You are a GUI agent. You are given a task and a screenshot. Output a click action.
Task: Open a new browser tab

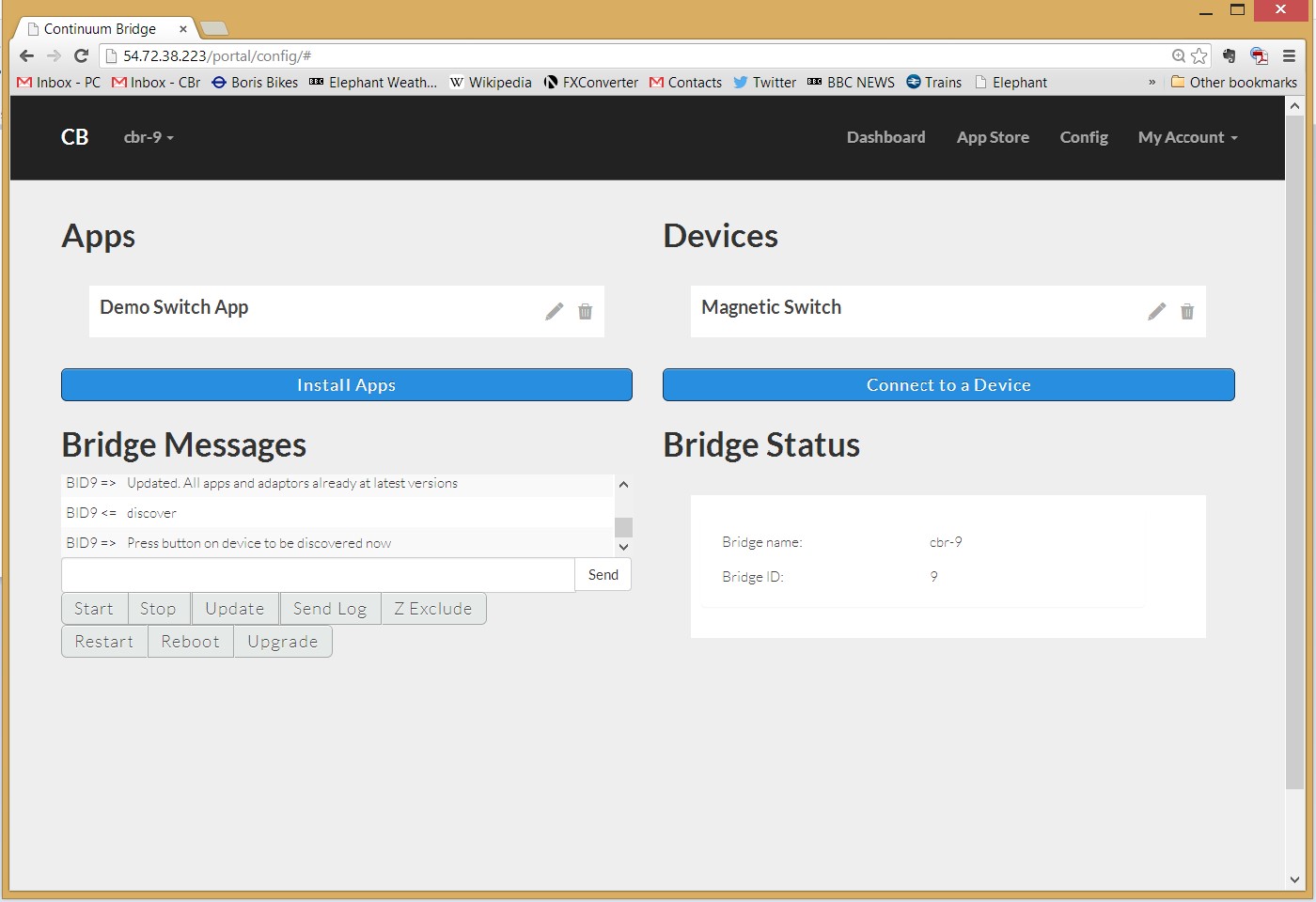click(x=214, y=28)
